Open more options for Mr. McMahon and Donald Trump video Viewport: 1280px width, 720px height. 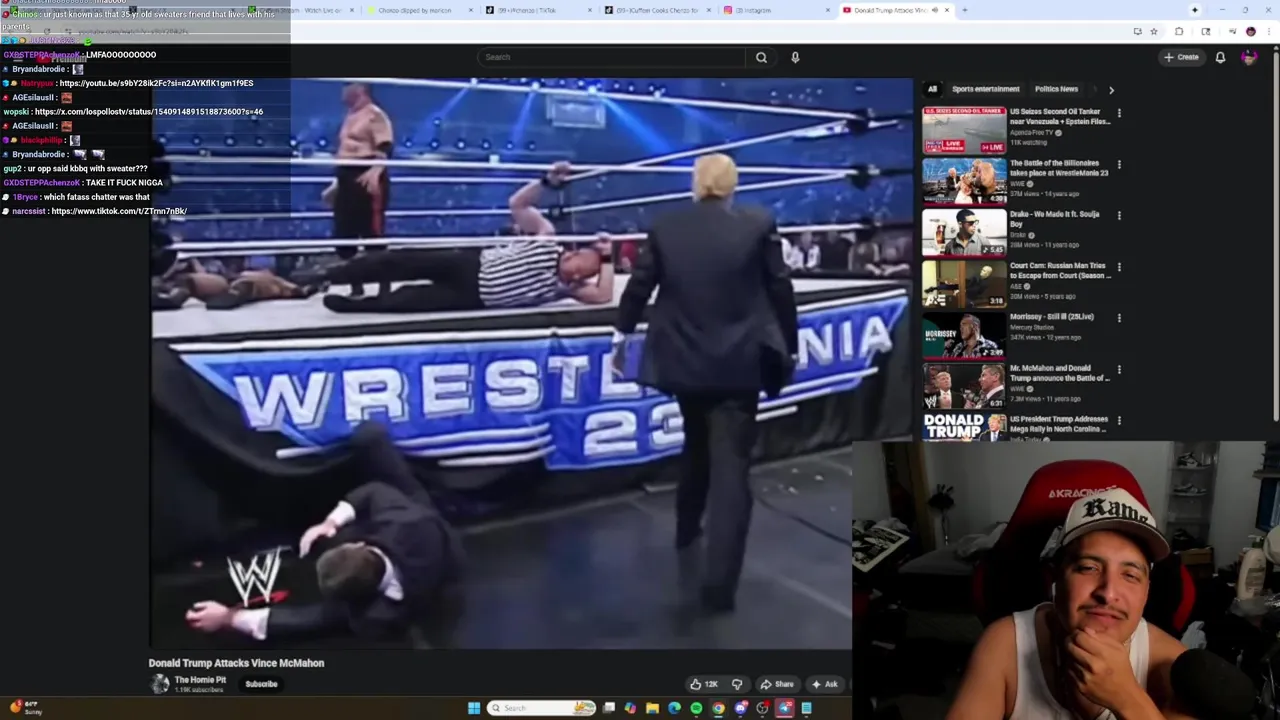[x=1119, y=369]
